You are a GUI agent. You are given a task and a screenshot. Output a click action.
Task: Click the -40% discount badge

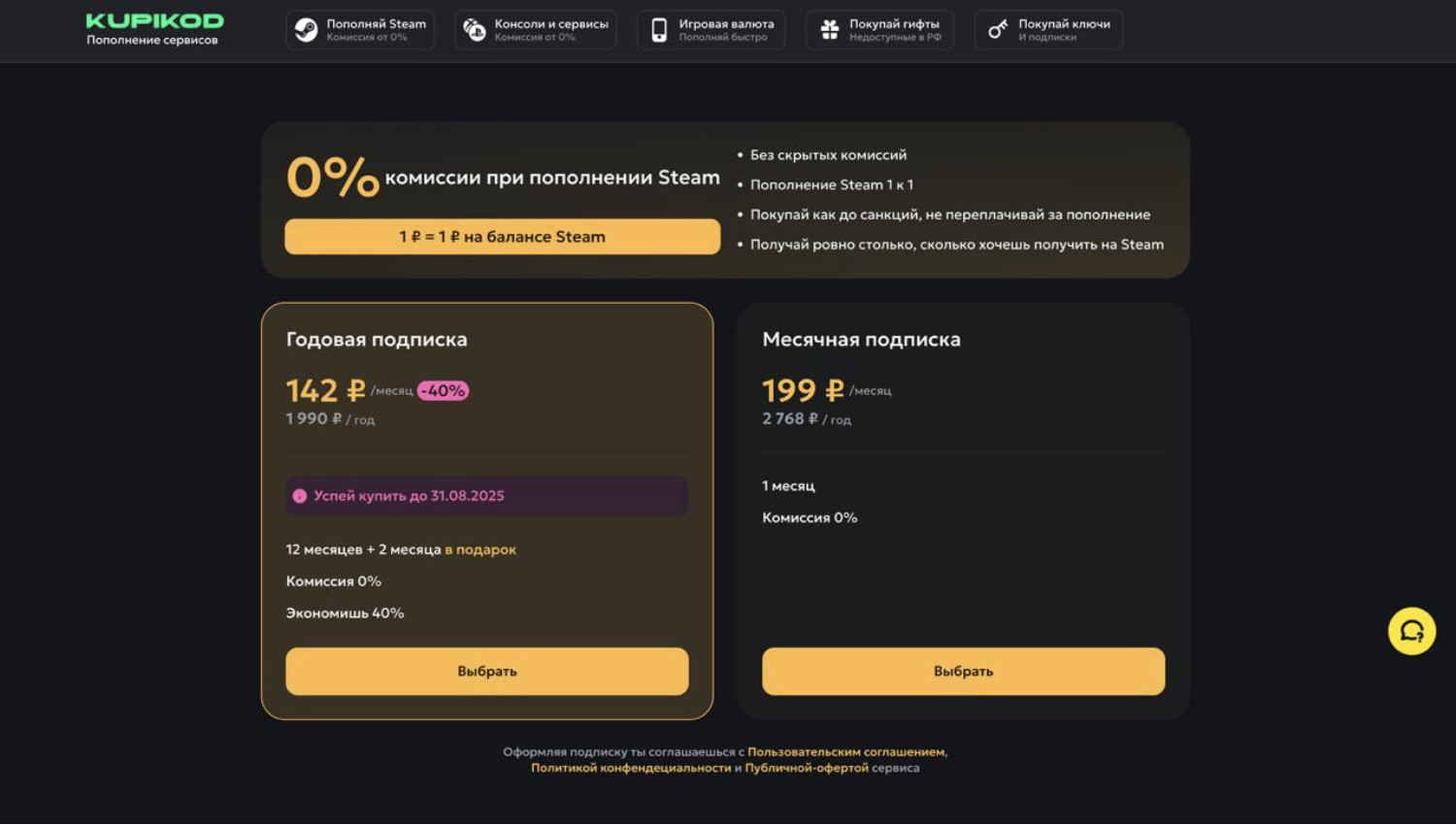[x=444, y=391]
